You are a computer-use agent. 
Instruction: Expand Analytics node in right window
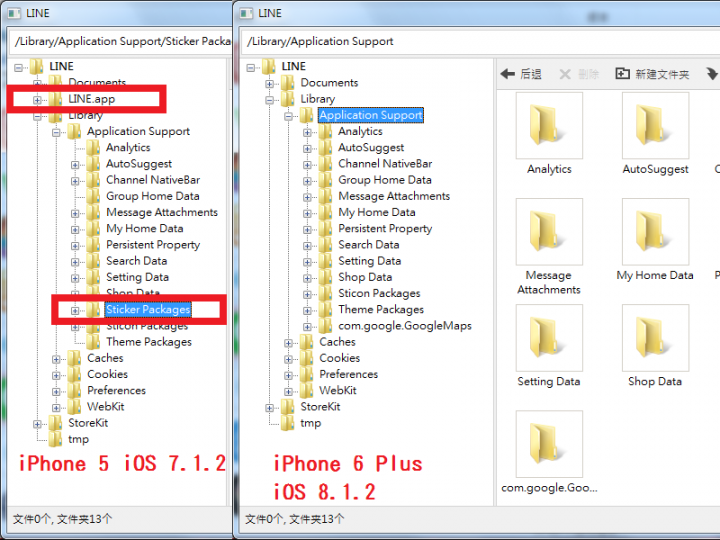(x=307, y=133)
